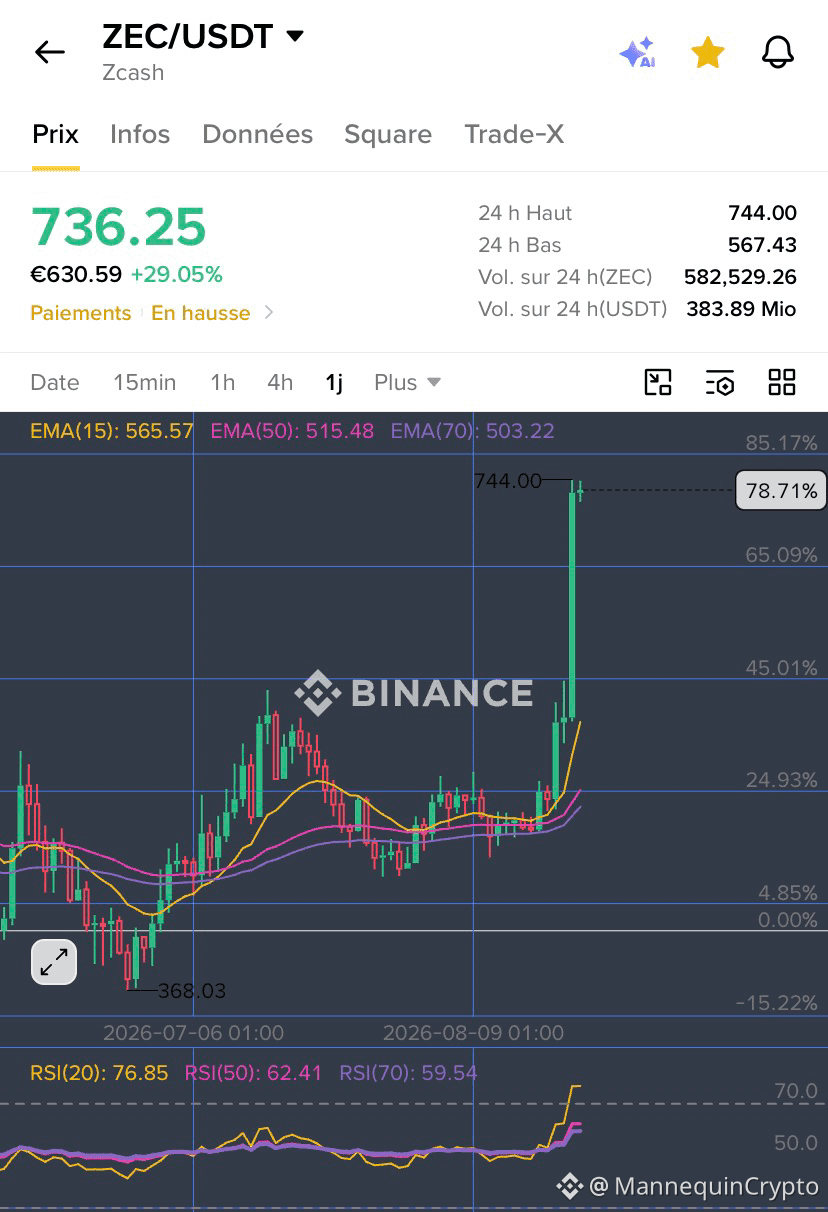Click the ZEC volume 582,529.26
Image resolution: width=828 pixels, height=1212 pixels.
point(740,277)
